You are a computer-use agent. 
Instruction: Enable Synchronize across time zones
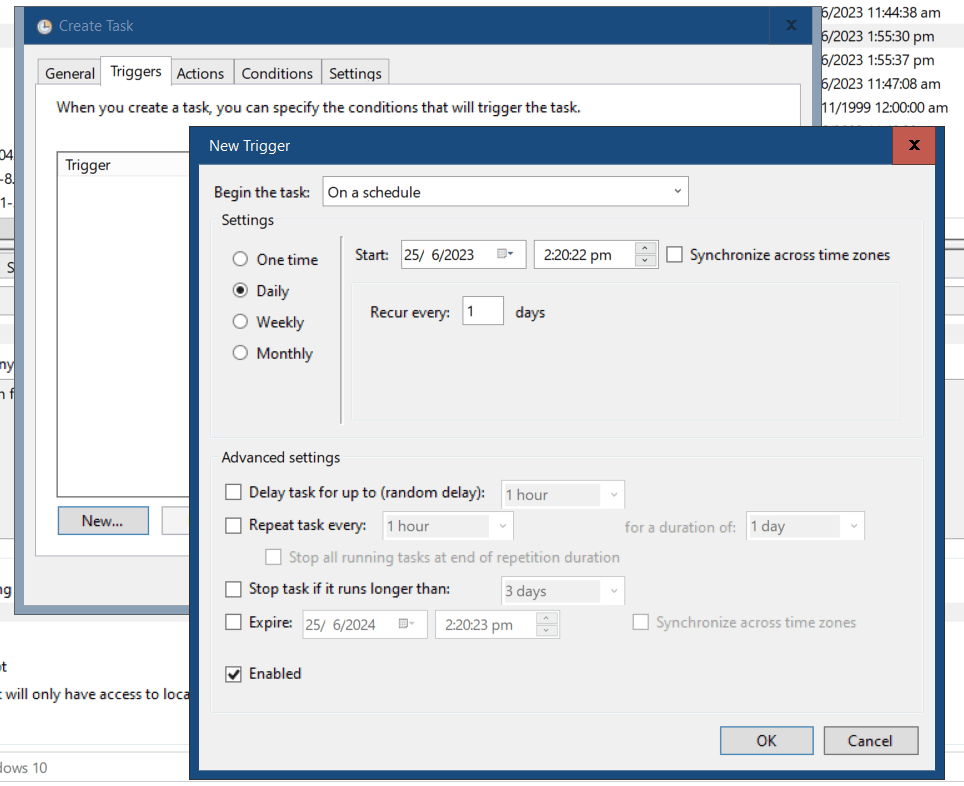pyautogui.click(x=674, y=254)
